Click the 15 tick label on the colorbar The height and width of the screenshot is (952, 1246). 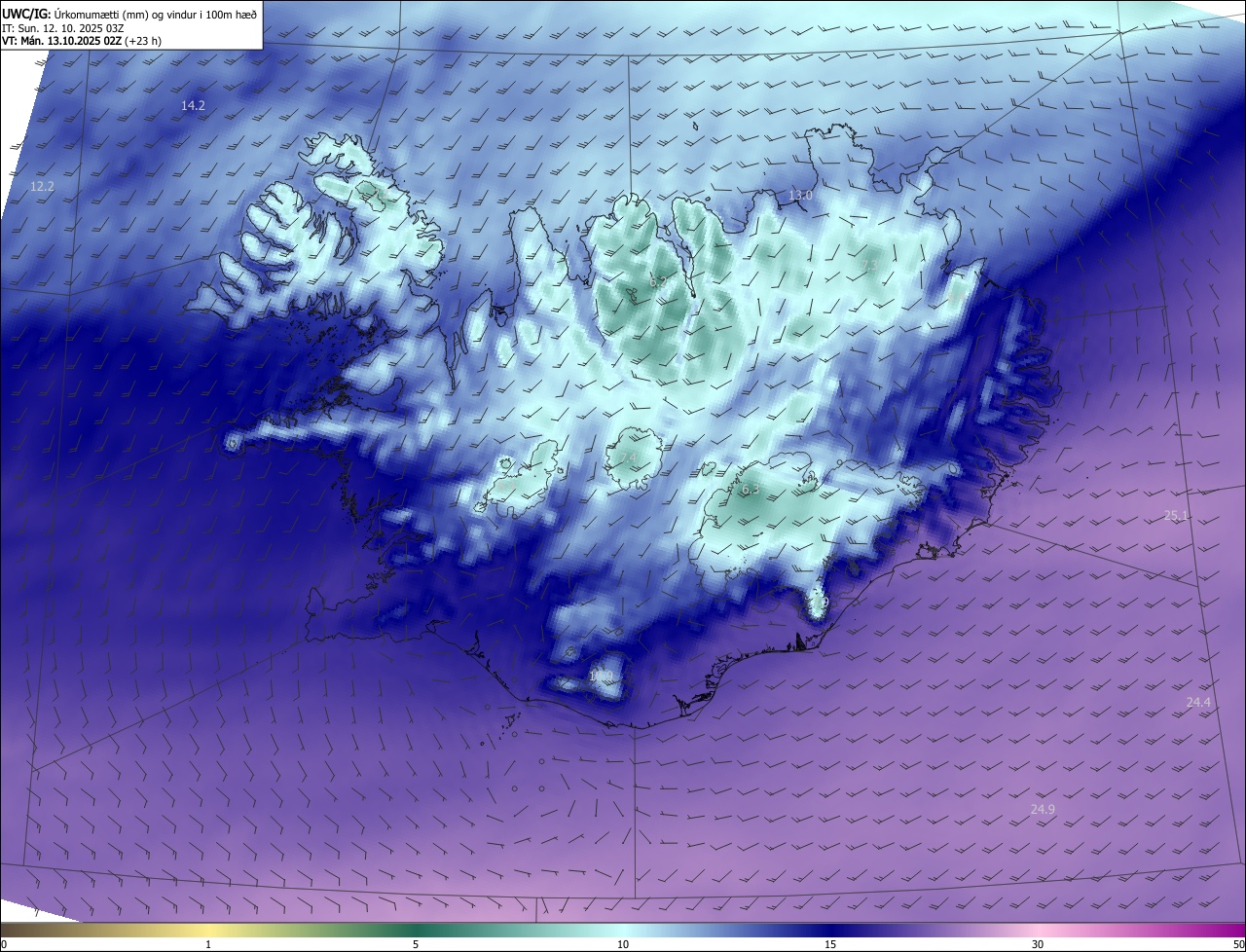(830, 945)
